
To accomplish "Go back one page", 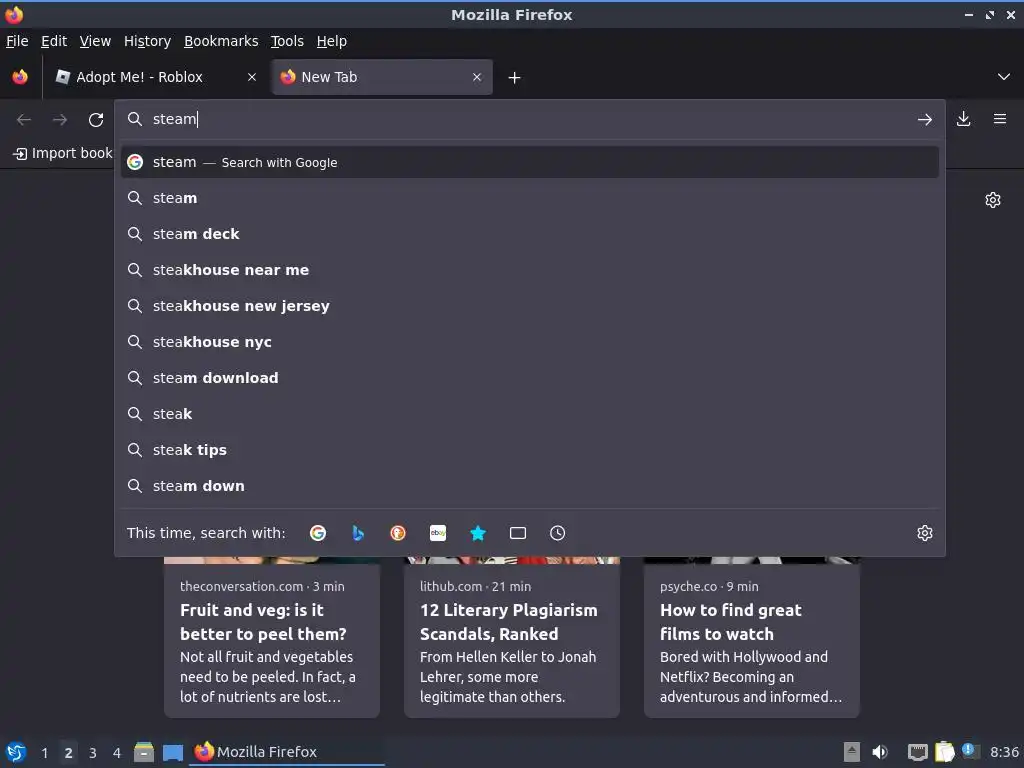I will coord(24,120).
